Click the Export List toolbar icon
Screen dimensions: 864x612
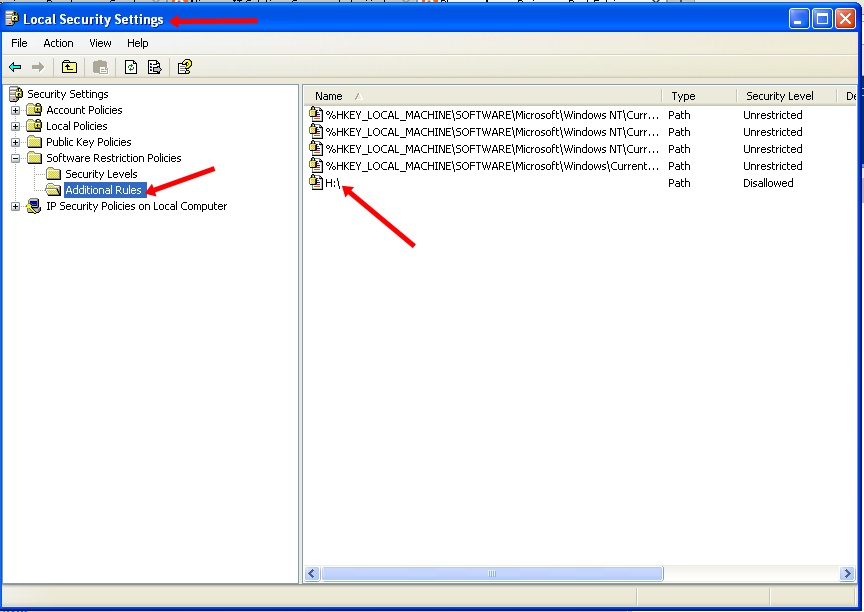pos(153,66)
